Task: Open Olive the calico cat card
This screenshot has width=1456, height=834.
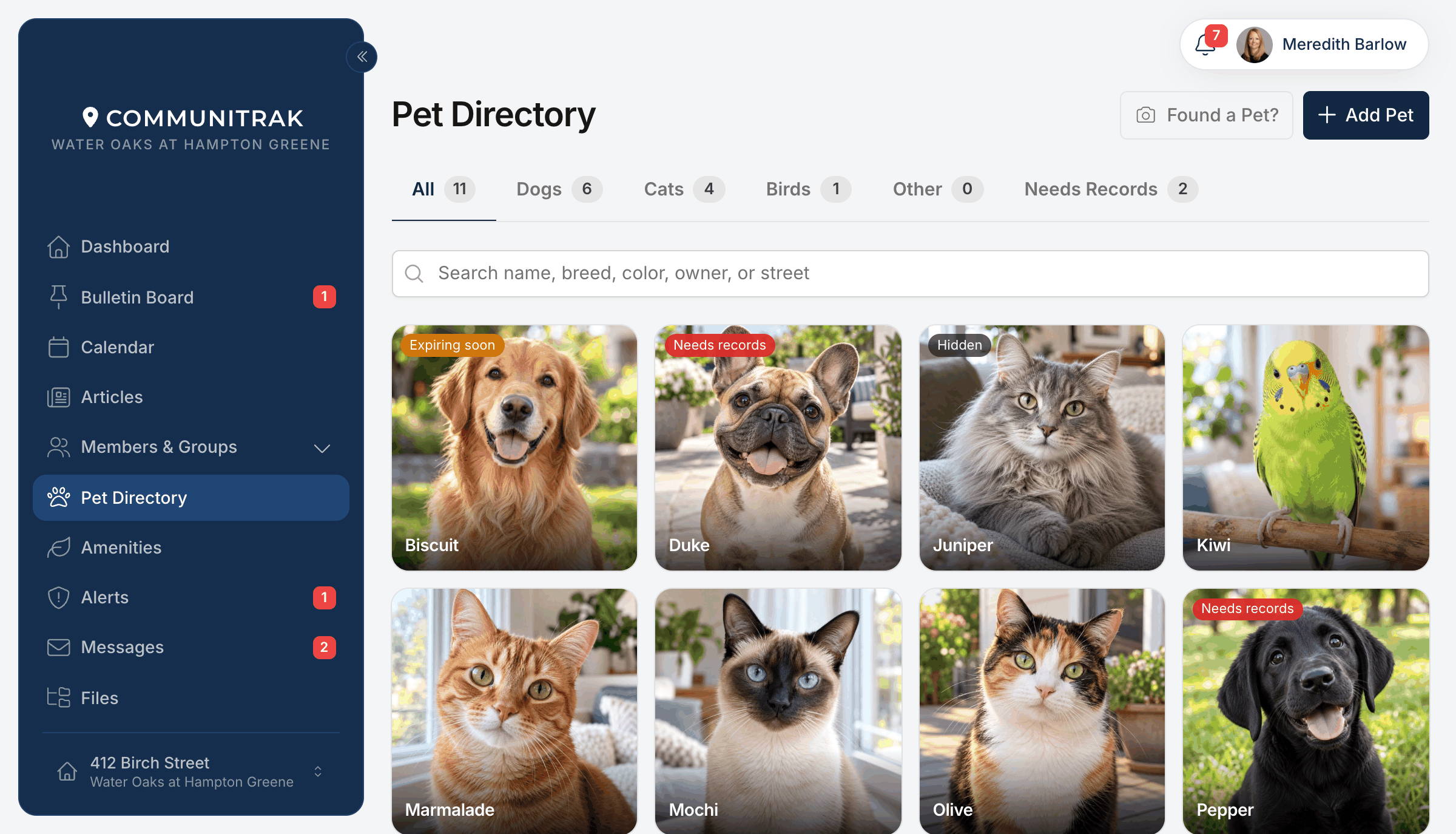Action: [x=1042, y=711]
